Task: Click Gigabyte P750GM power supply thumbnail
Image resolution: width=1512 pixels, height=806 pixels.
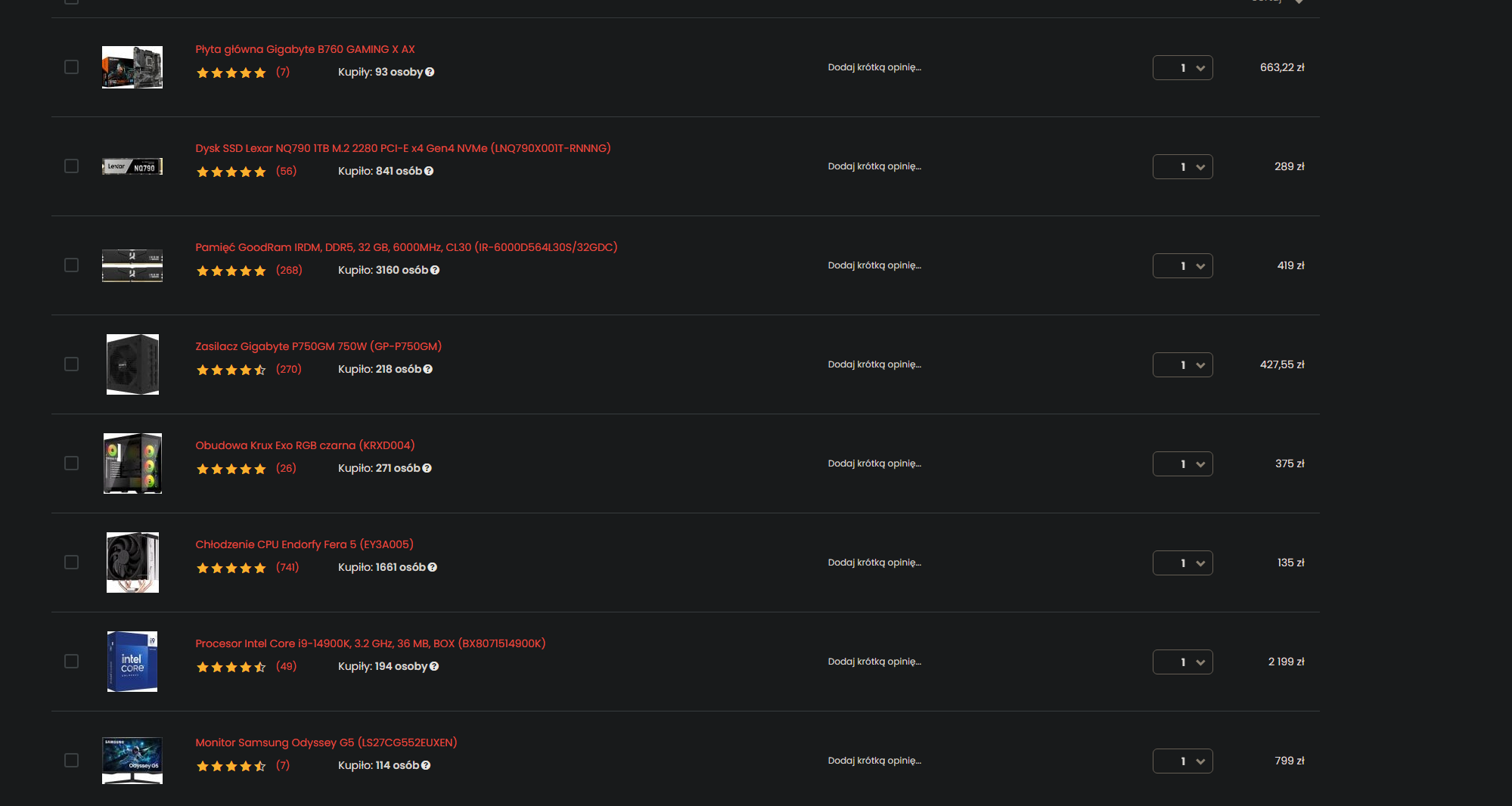Action: click(132, 364)
